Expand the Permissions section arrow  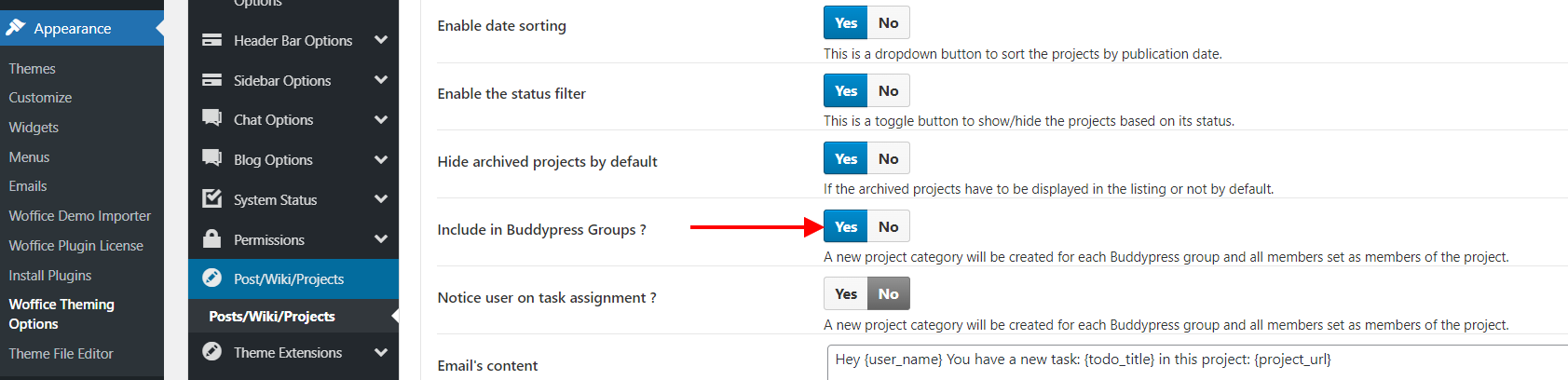[380, 239]
